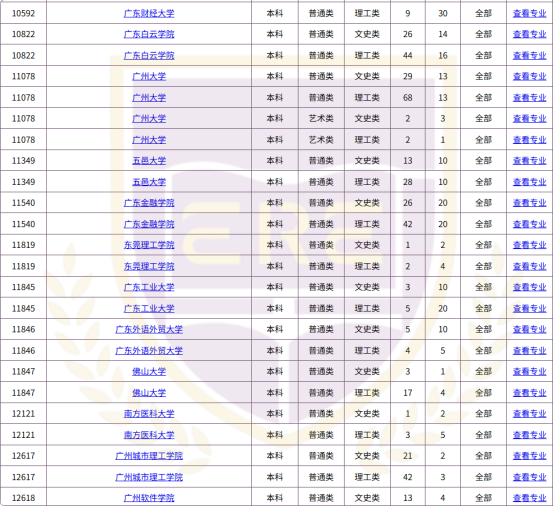553x506 pixels.
Task: View majors for 南方医科大学 理工类
Action: tap(529, 435)
